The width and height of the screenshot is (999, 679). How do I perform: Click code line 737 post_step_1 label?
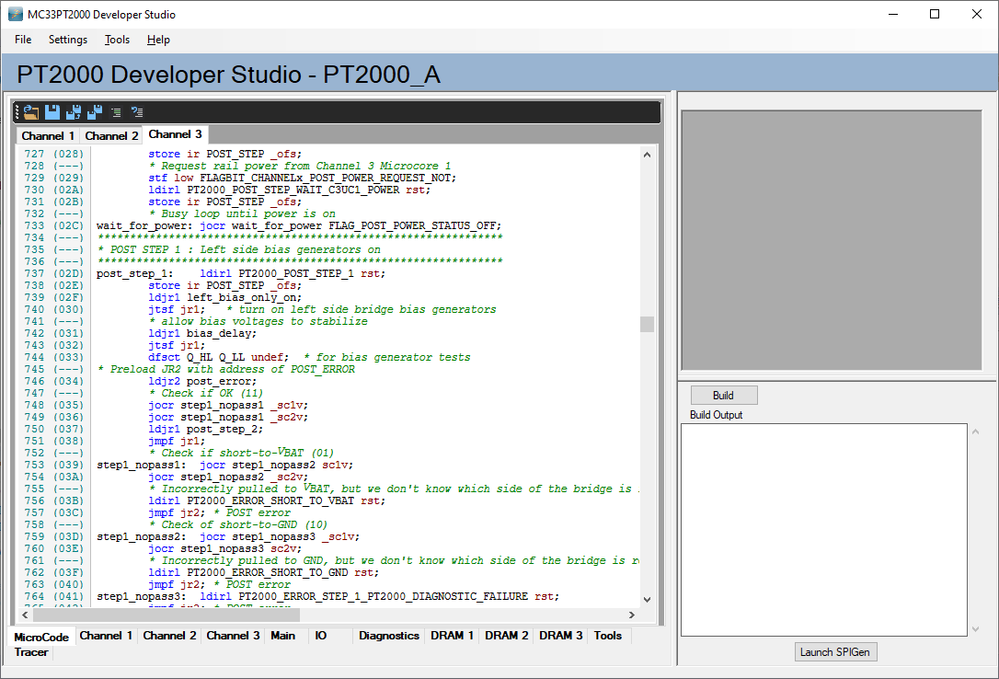click(x=134, y=274)
